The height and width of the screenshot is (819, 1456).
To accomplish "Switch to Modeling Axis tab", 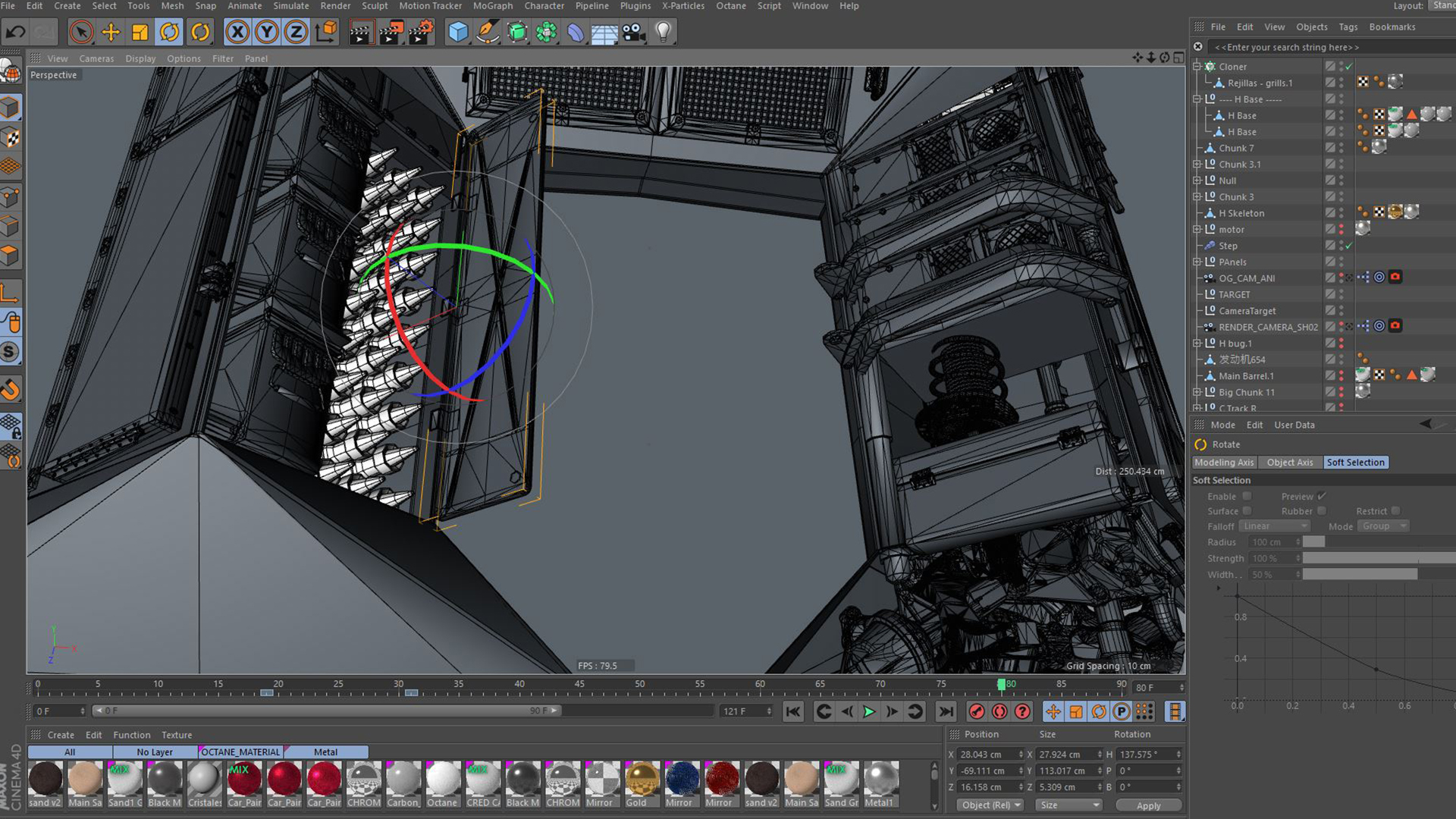I will click(1224, 463).
